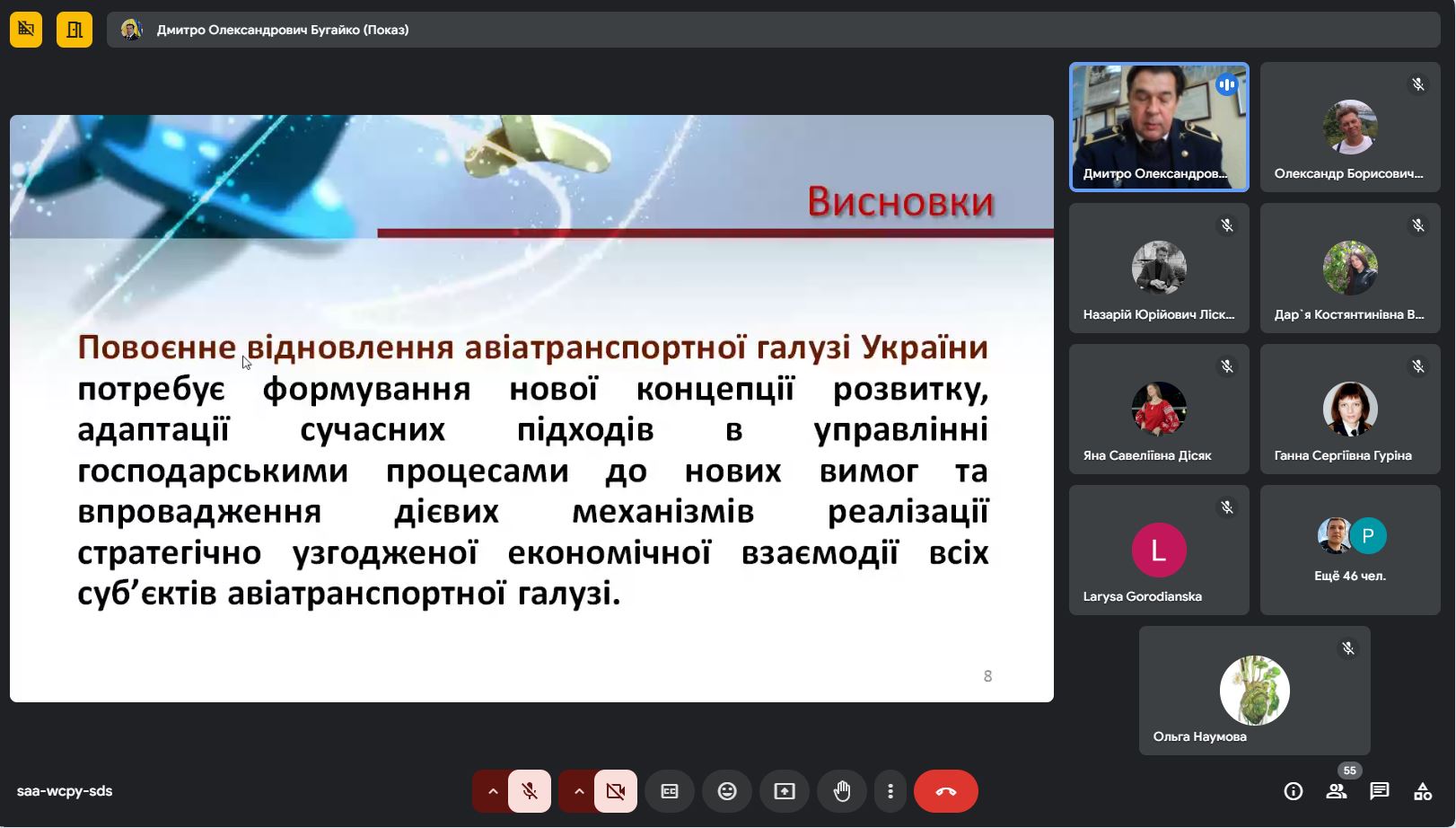Click the present screen icon
The height and width of the screenshot is (828, 1456).
(x=785, y=791)
